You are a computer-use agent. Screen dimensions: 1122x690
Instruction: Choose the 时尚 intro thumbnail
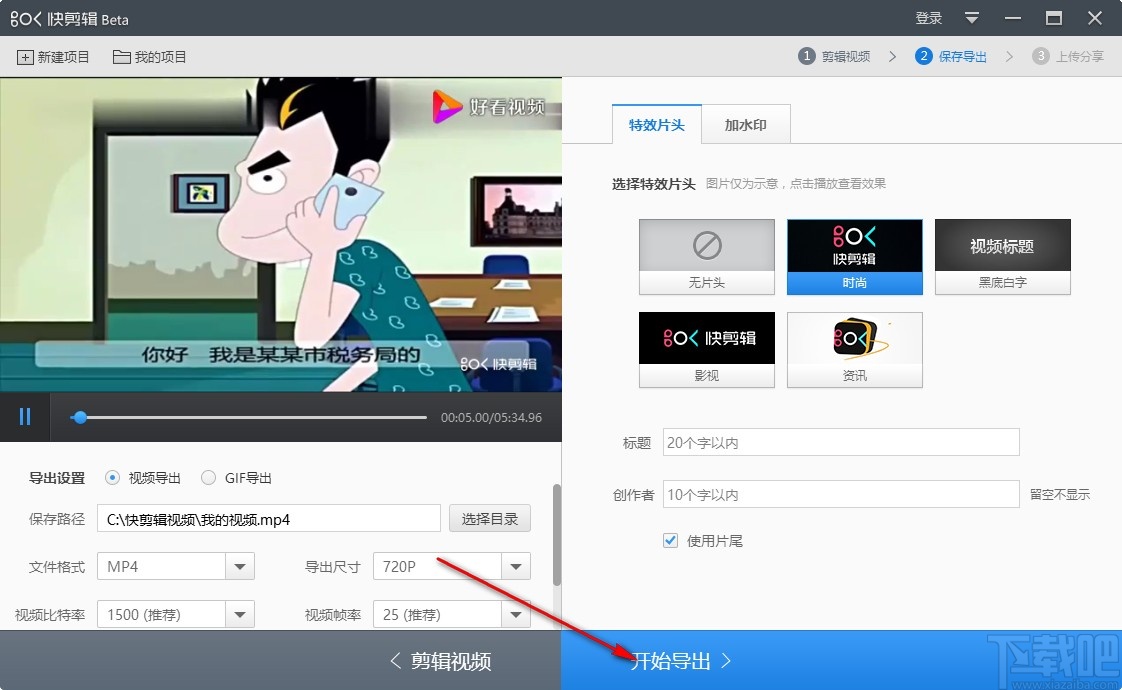854,256
